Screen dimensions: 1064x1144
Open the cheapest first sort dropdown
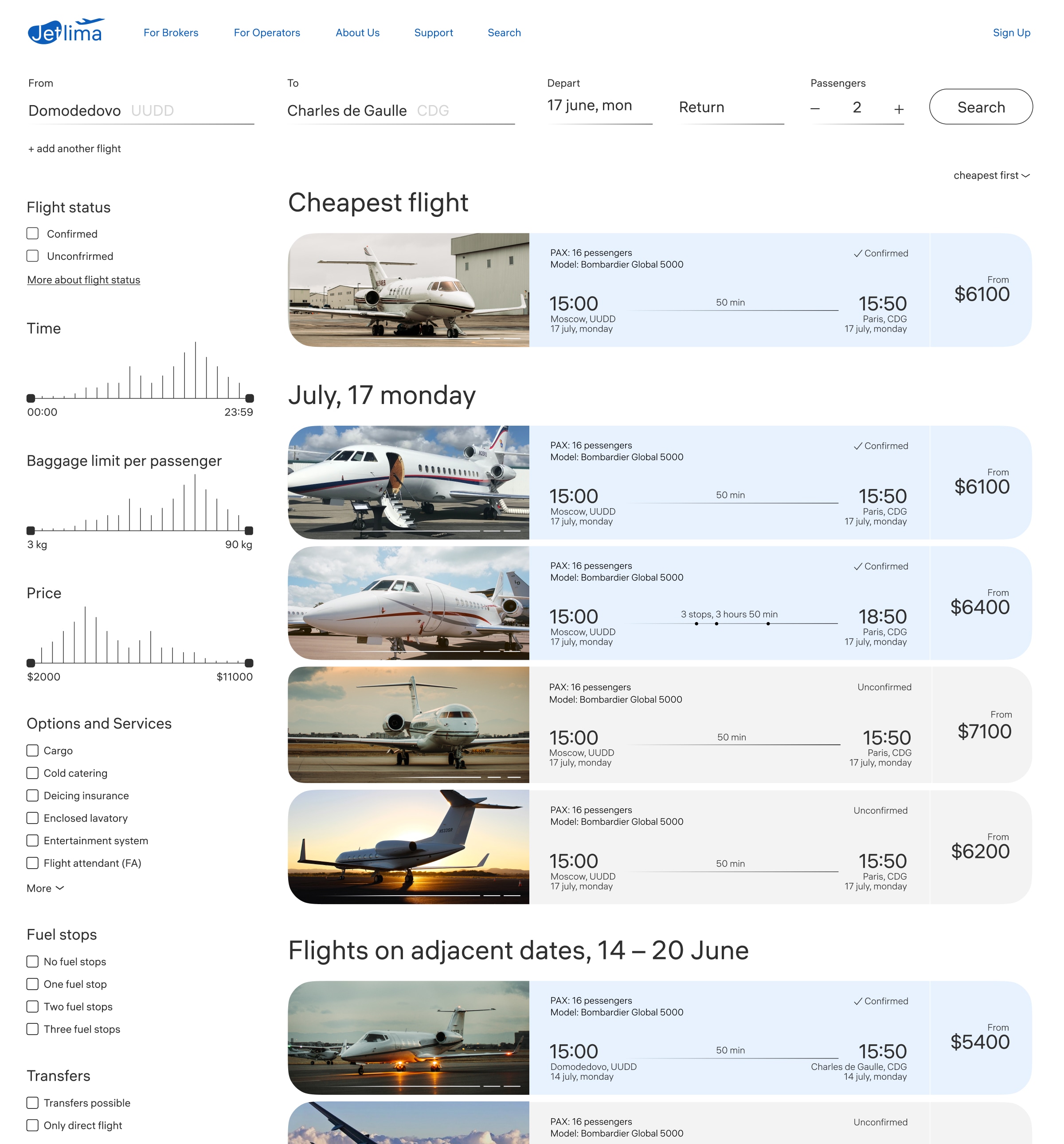point(991,175)
